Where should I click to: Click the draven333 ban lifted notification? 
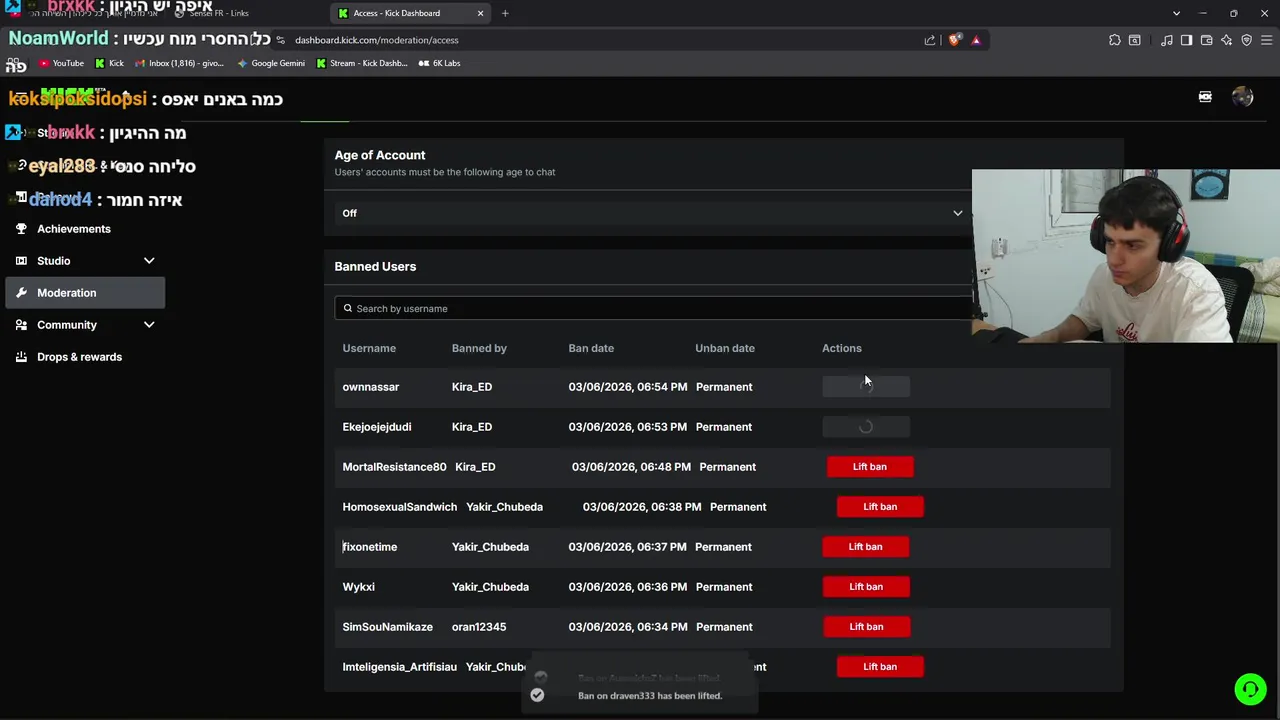point(640,695)
